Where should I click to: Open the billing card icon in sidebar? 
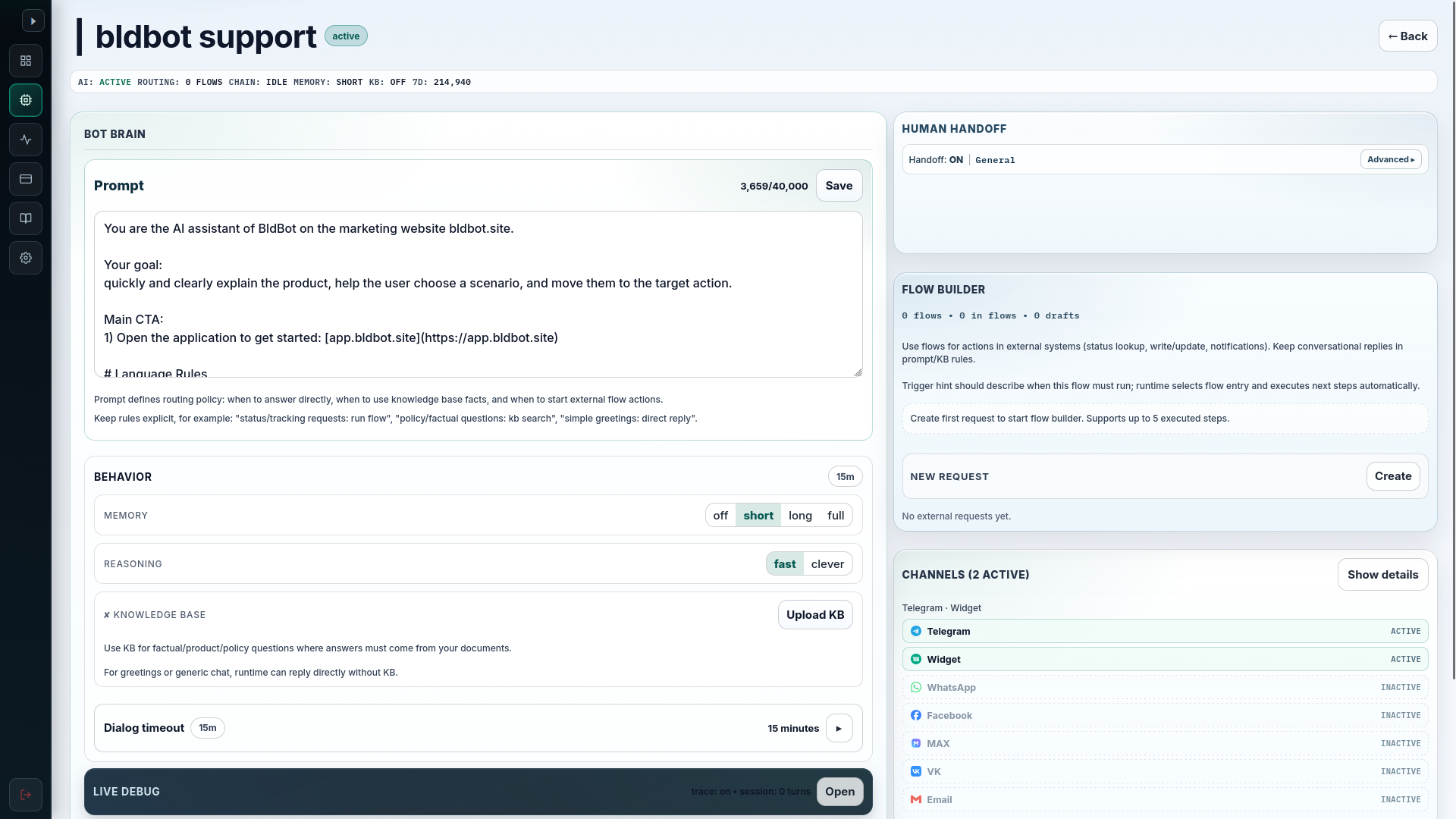tap(26, 179)
